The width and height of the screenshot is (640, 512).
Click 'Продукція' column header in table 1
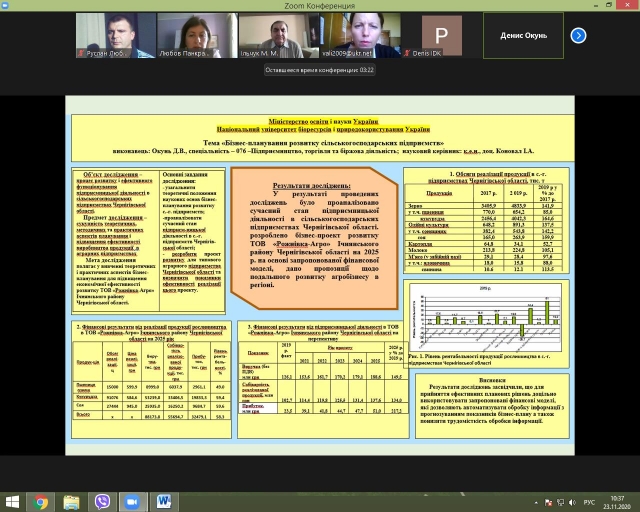439,193
